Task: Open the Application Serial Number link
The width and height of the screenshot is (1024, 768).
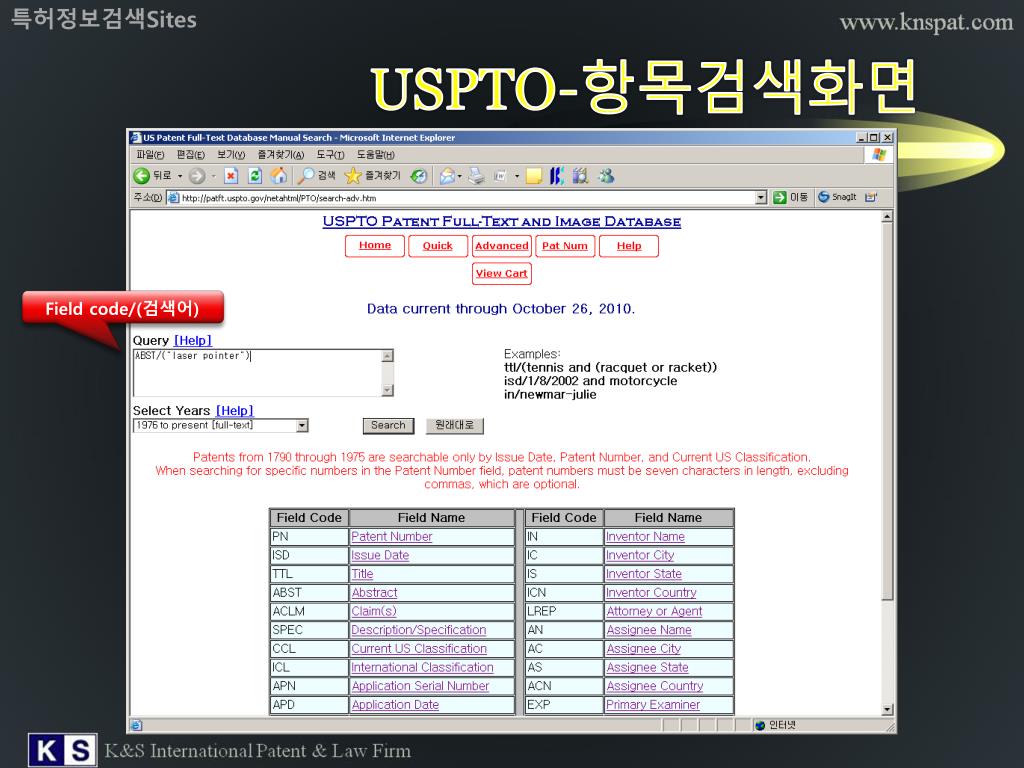Action: point(421,686)
